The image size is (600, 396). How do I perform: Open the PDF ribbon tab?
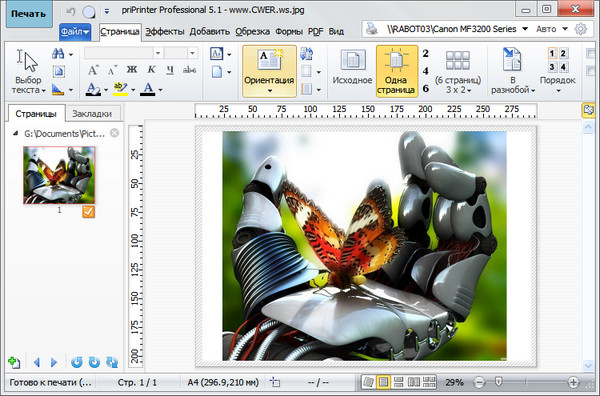coord(315,32)
